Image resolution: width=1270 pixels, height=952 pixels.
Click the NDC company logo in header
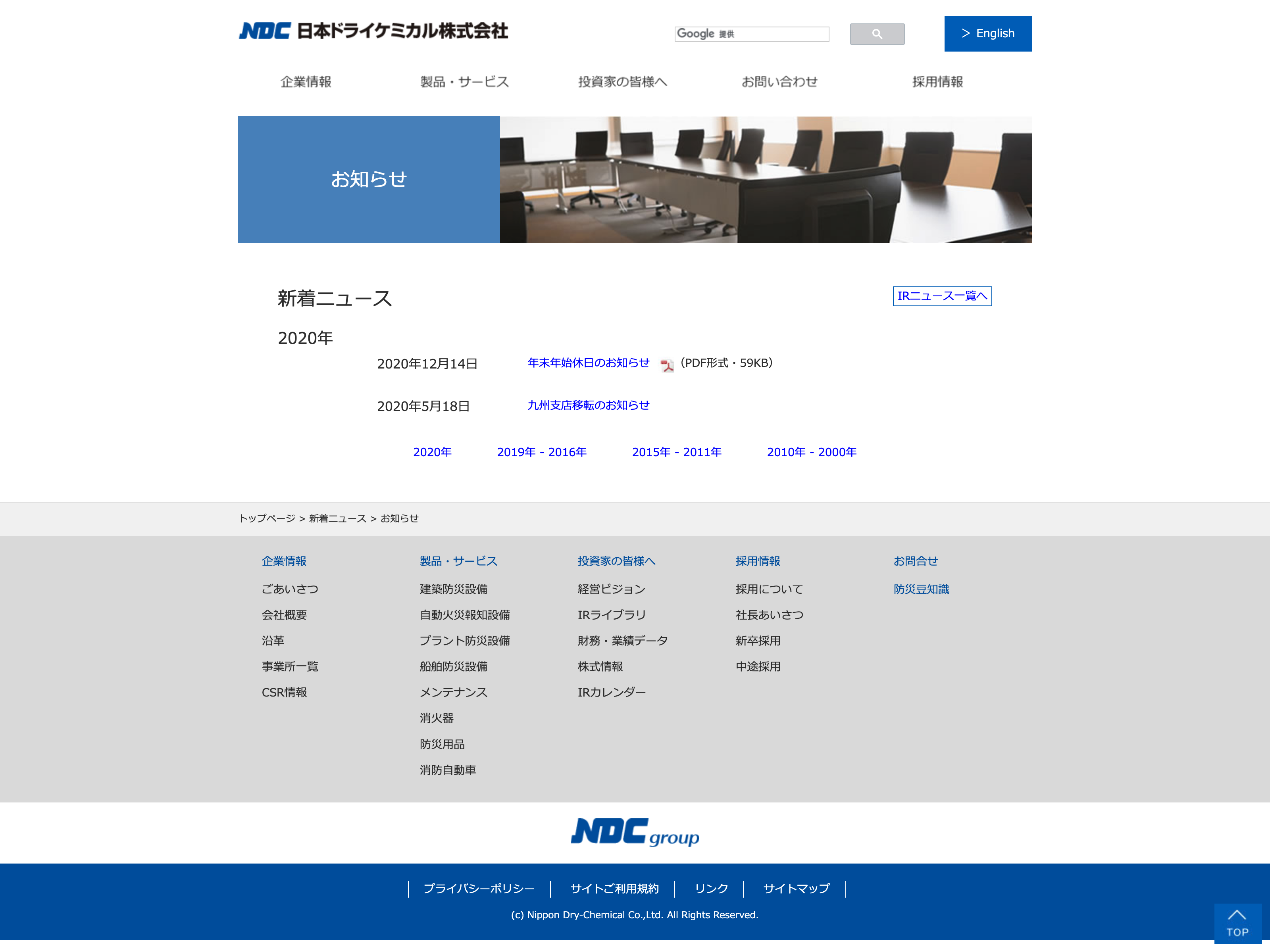point(373,31)
